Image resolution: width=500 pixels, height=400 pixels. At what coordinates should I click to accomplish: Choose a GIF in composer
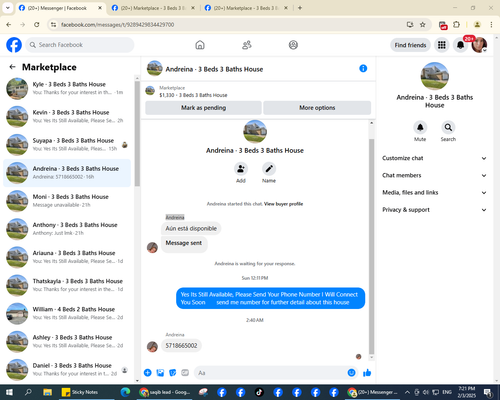[x=185, y=373]
